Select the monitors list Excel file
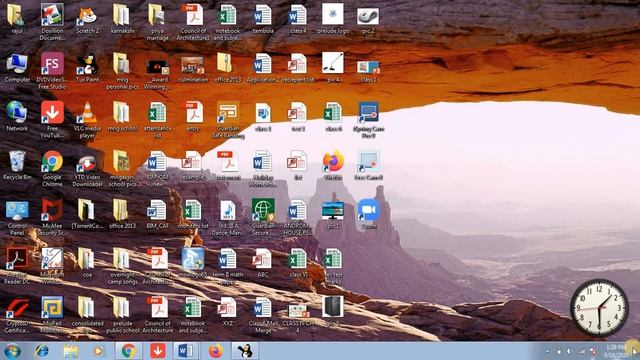This screenshot has height=360, width=640. pos(193,214)
